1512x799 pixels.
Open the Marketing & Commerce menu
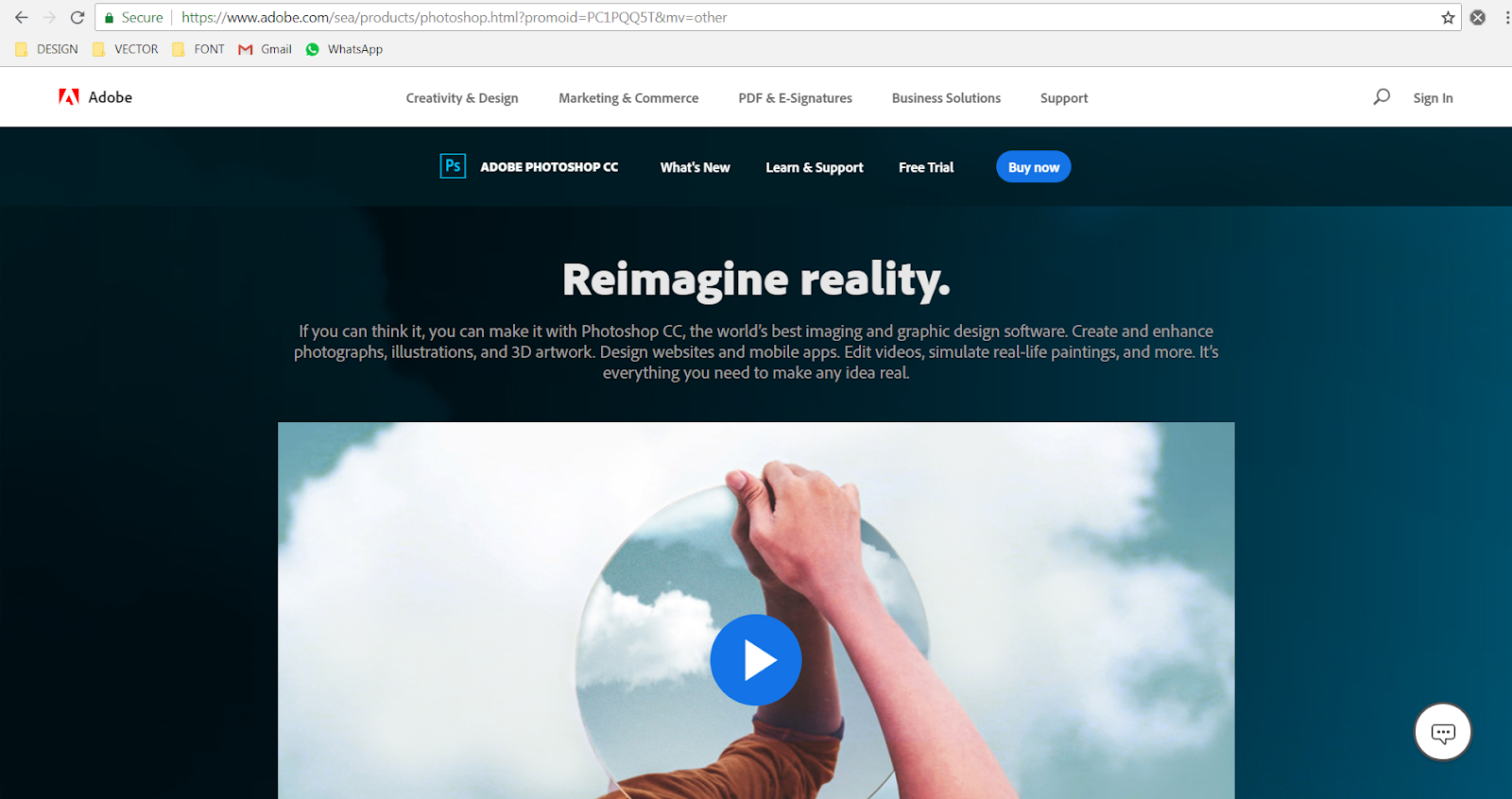628,98
